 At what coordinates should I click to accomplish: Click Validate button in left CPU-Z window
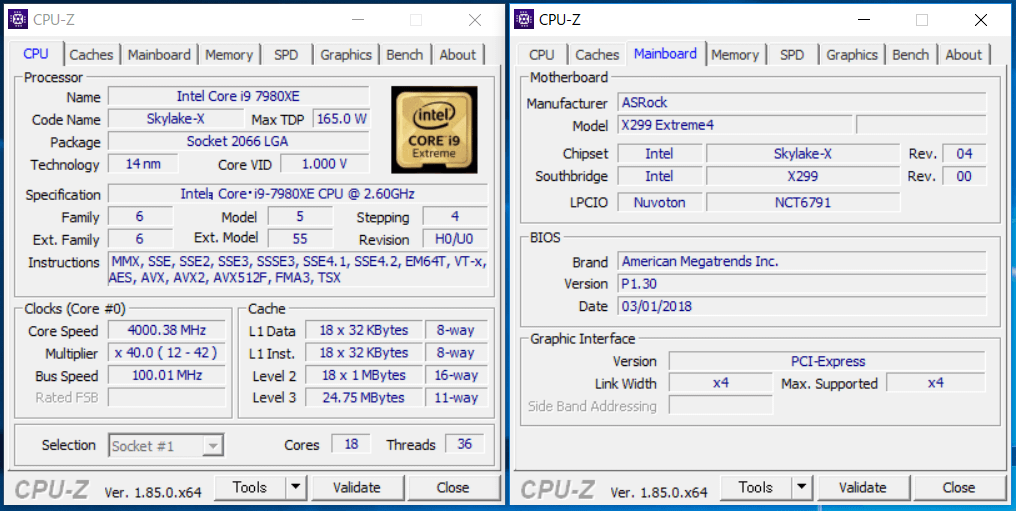[x=357, y=487]
